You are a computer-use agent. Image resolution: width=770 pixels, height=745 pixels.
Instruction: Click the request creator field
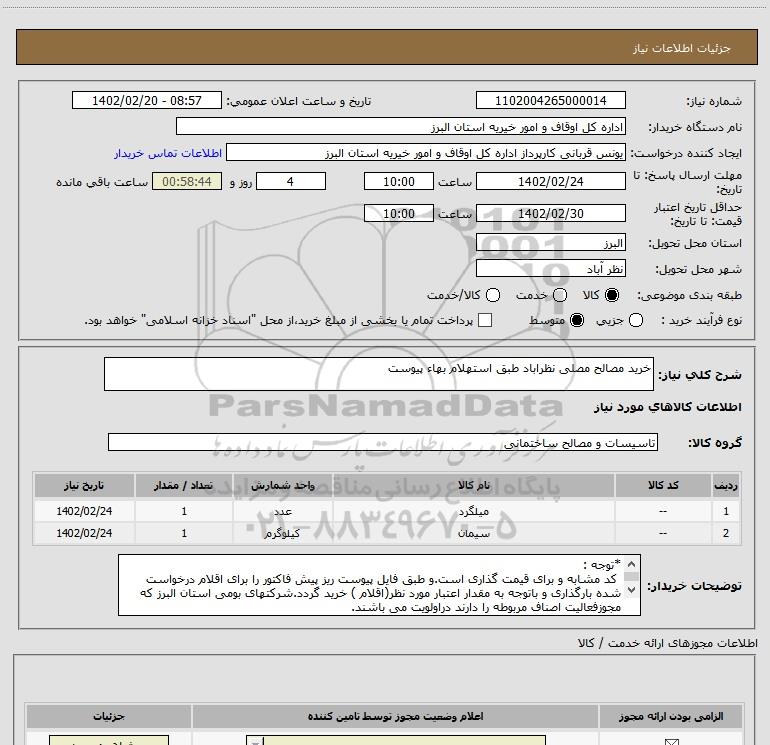pyautogui.click(x=426, y=153)
